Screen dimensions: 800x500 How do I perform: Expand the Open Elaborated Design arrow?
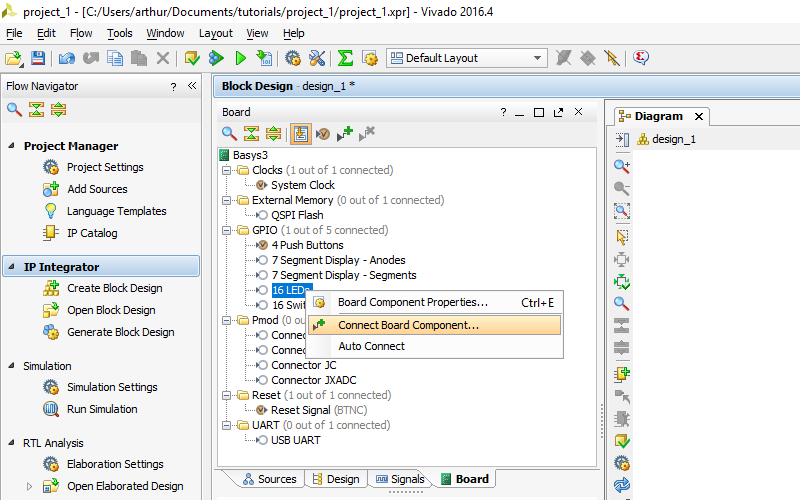(29, 486)
